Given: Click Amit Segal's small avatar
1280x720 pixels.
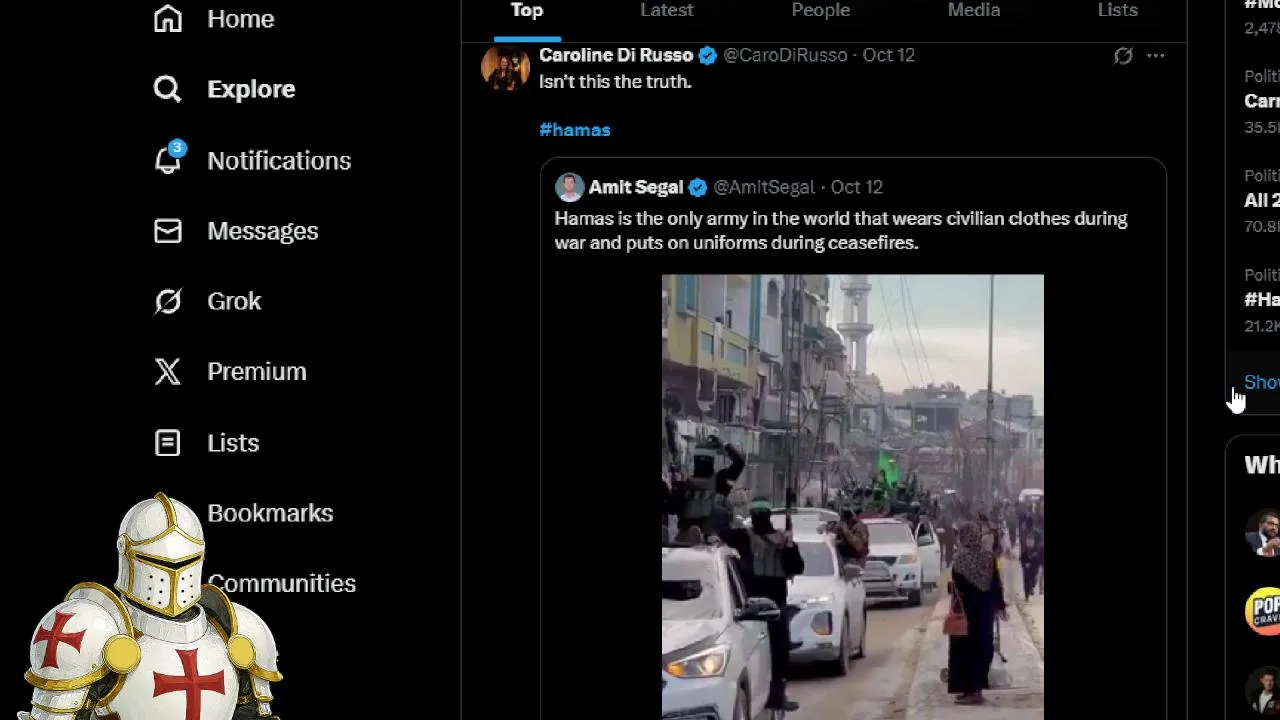Looking at the screenshot, I should pos(570,187).
